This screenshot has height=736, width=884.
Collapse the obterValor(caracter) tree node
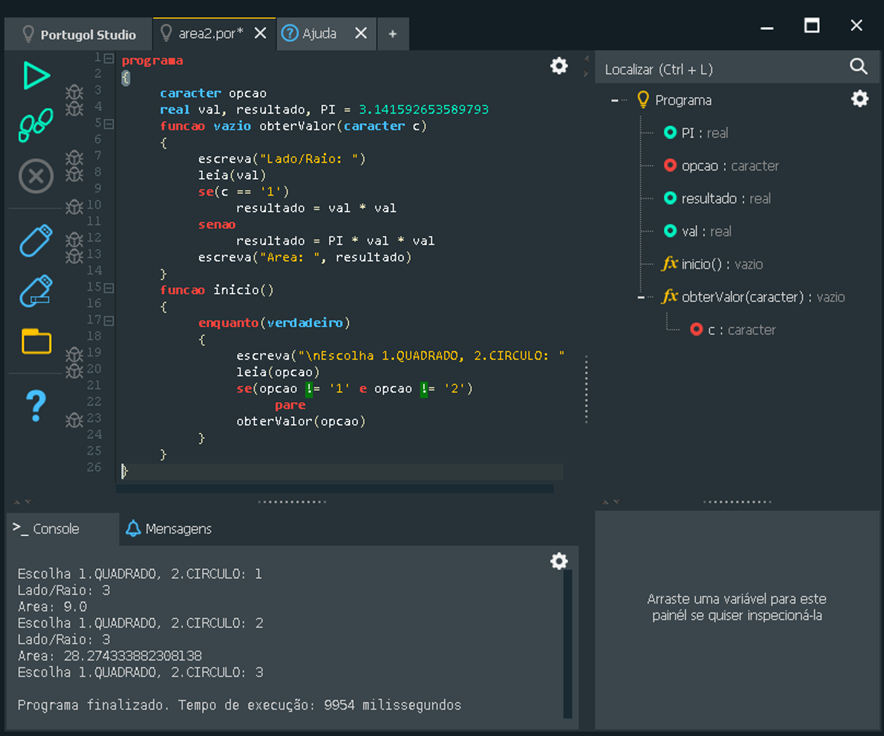point(641,297)
